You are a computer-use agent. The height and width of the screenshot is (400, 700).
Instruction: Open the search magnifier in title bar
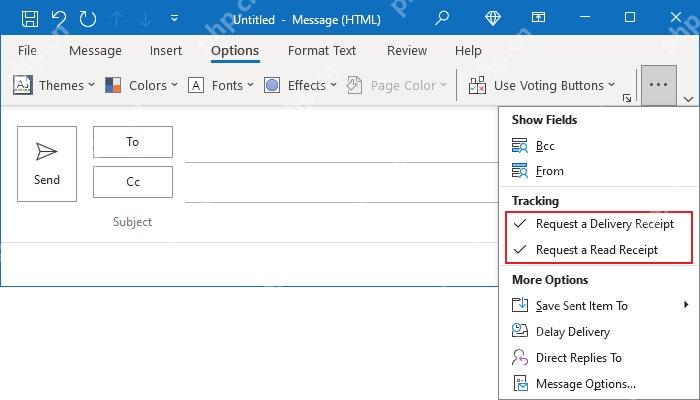click(442, 18)
